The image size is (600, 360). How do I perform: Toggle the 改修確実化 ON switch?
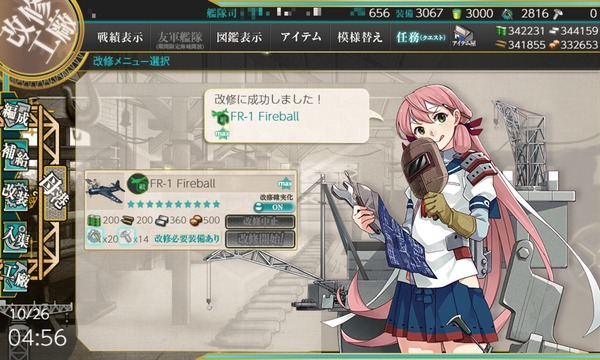274,207
